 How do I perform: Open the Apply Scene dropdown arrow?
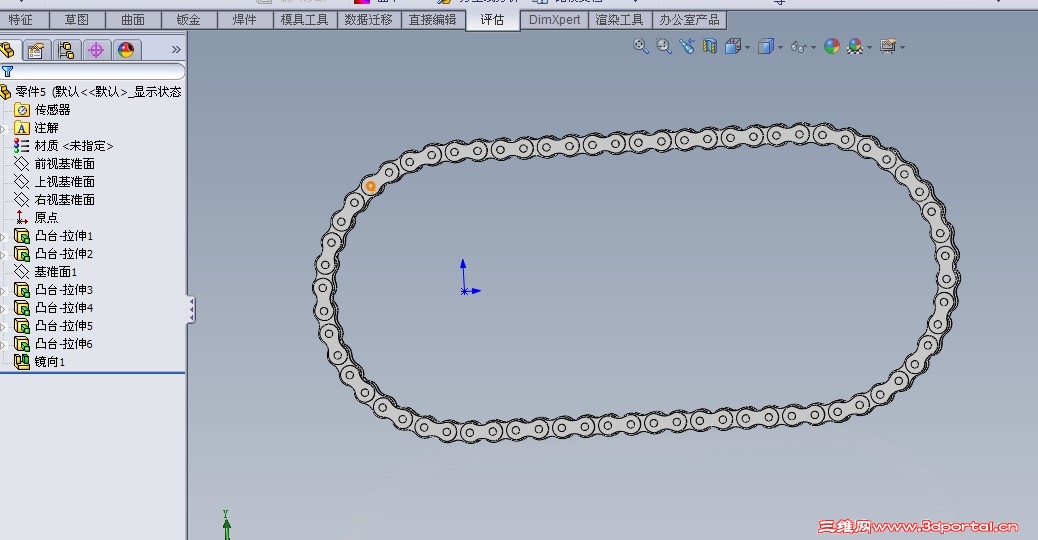869,47
